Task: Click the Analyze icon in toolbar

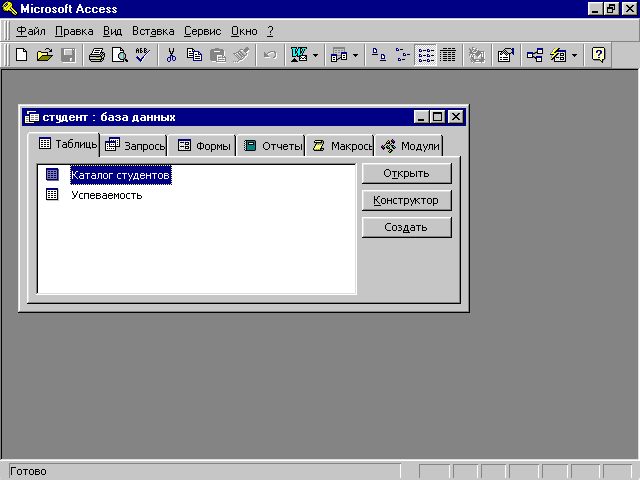Action: (x=339, y=55)
